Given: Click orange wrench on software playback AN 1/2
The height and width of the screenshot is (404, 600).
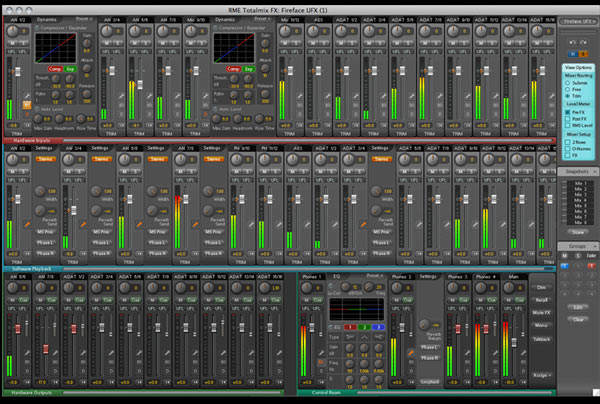Looking at the screenshot, I should [x=27, y=225].
